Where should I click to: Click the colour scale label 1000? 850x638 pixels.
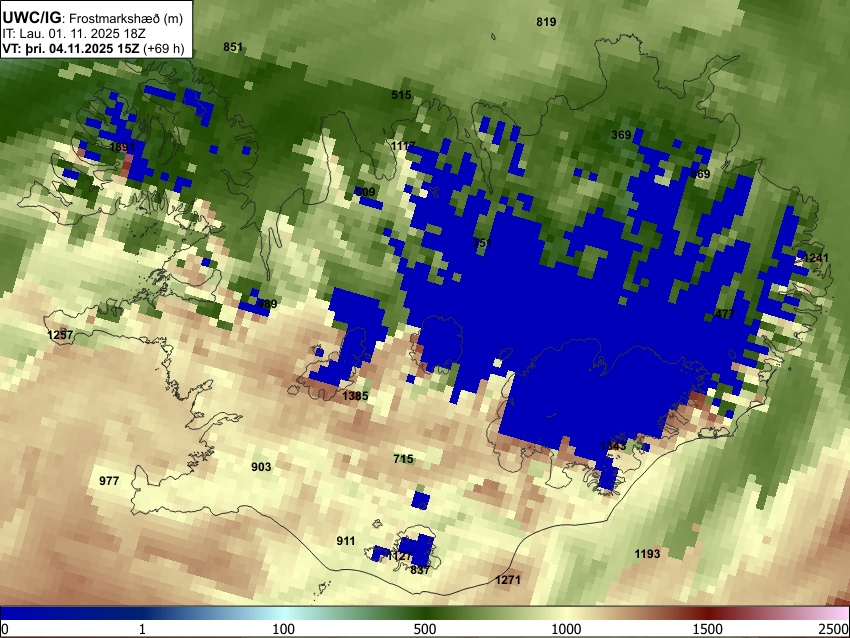click(566, 629)
